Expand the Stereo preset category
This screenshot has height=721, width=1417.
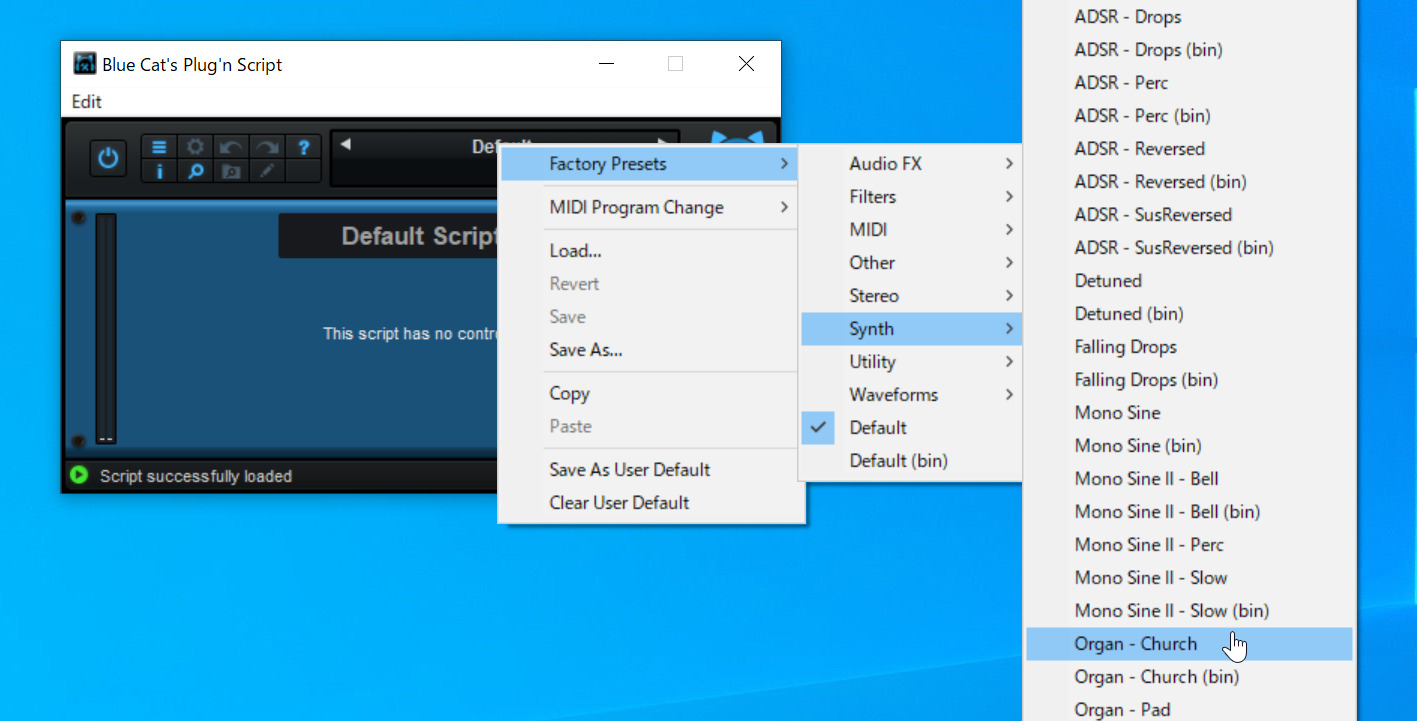(910, 296)
